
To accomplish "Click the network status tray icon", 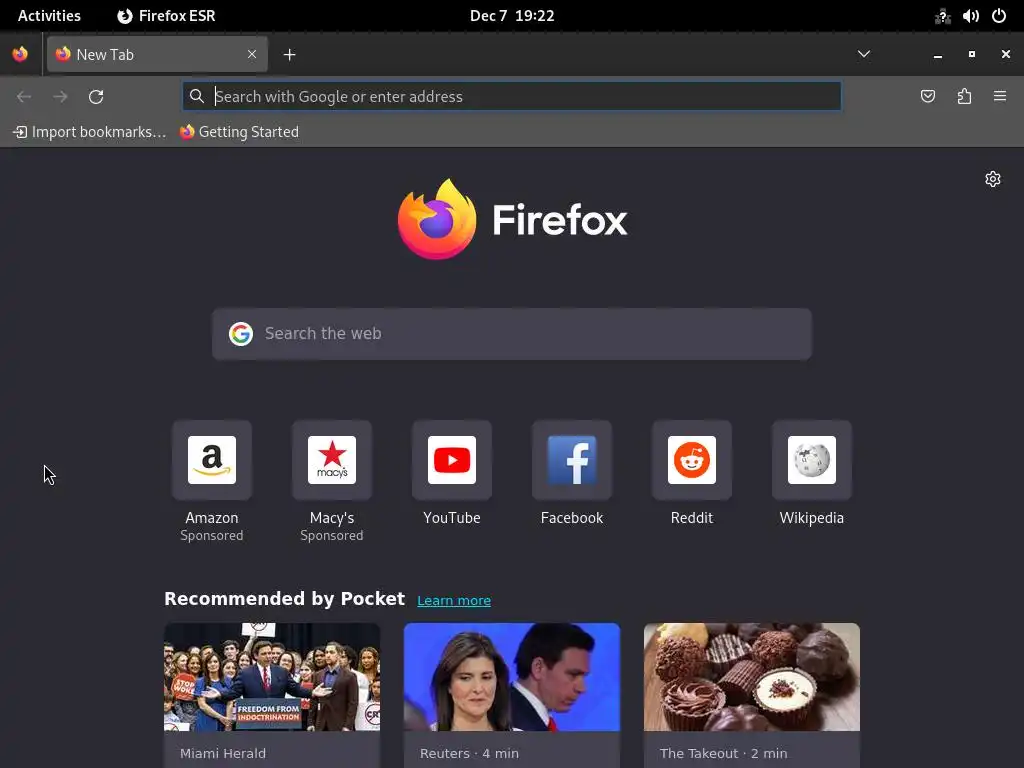I will (942, 16).
